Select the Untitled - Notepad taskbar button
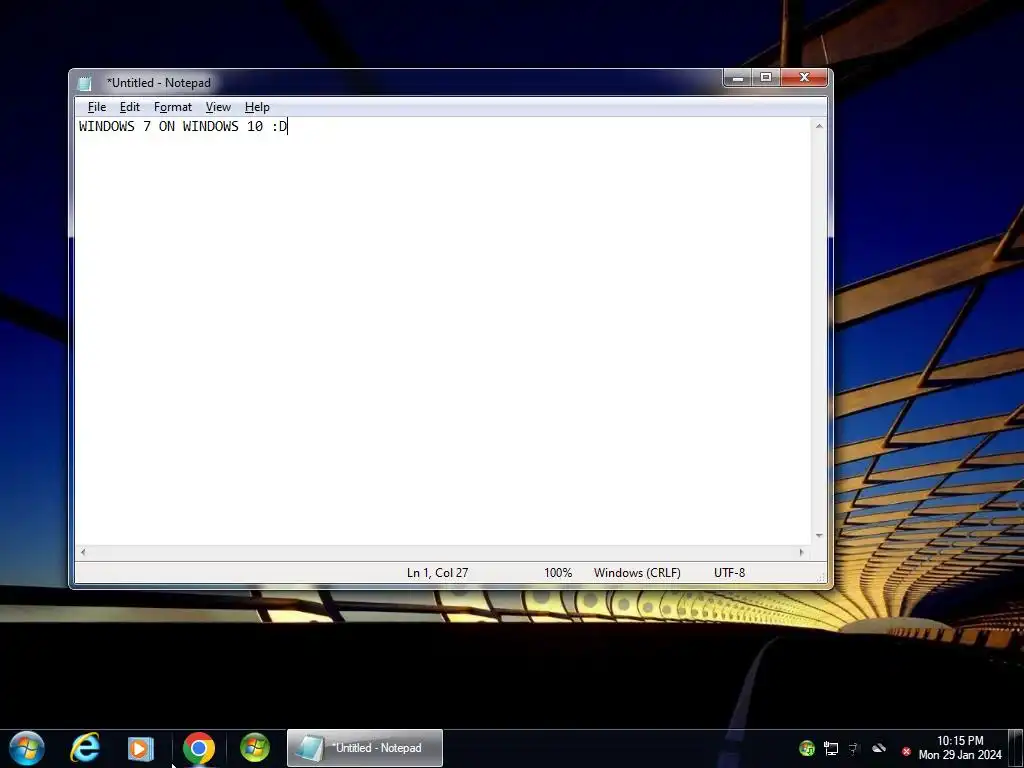 click(x=365, y=748)
